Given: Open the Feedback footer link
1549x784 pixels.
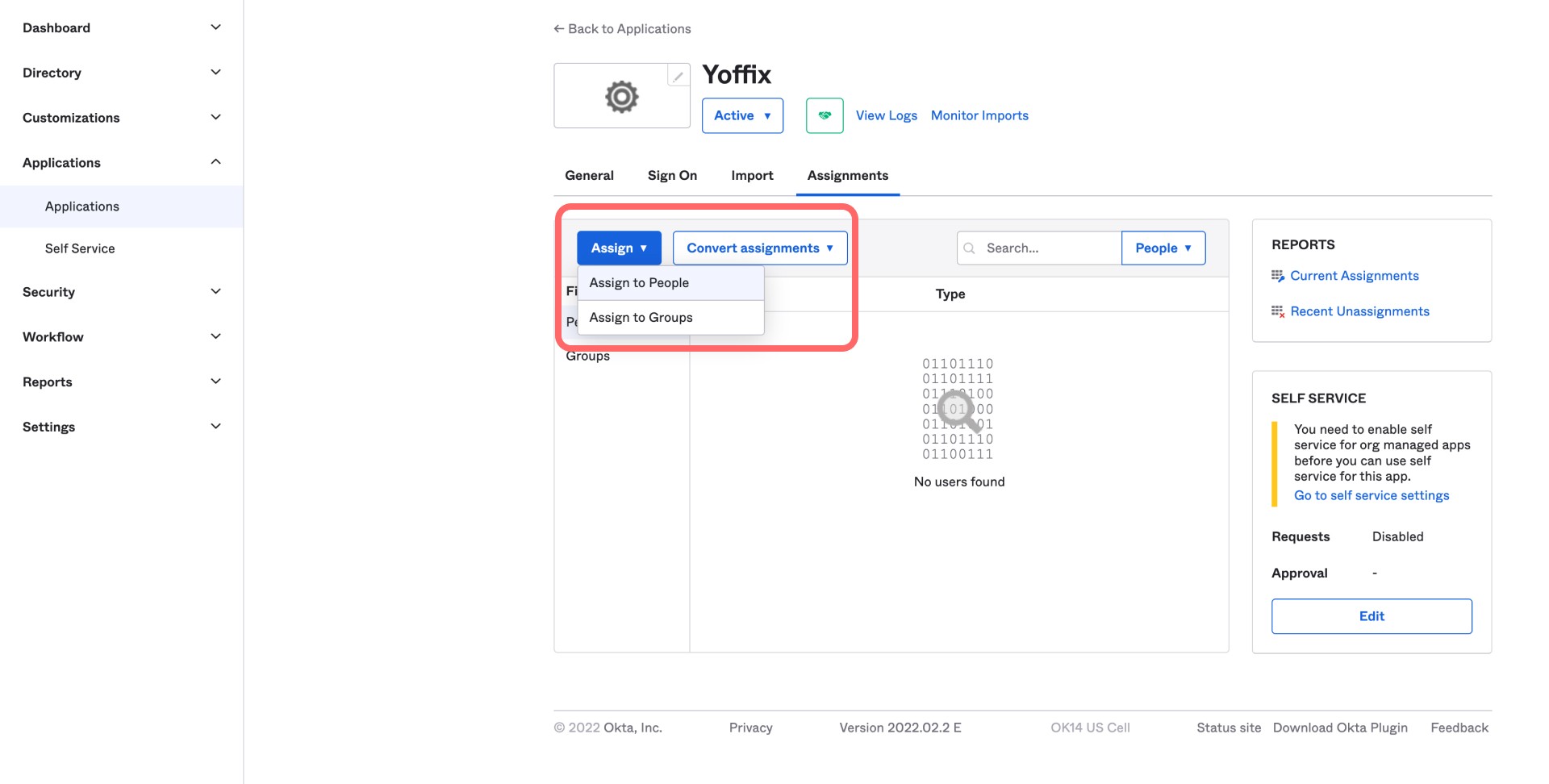Looking at the screenshot, I should click(x=1459, y=728).
